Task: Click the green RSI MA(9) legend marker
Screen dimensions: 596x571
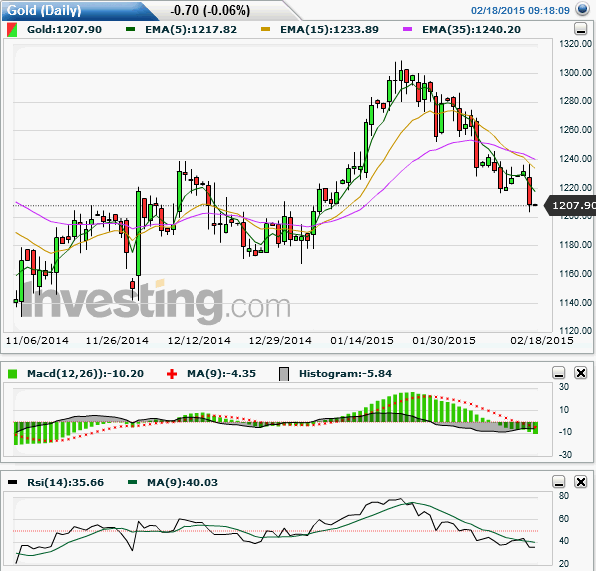Action: coord(132,482)
